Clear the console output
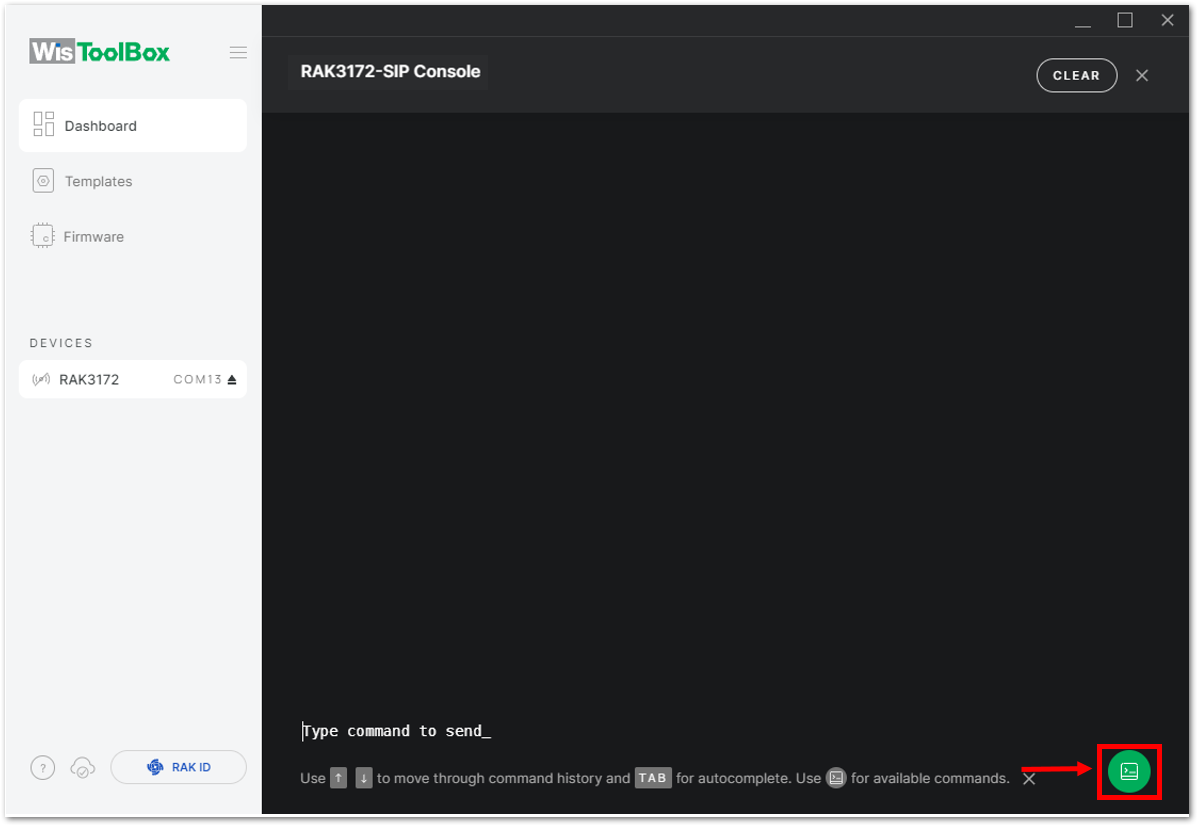The image size is (1198, 826). point(1077,76)
